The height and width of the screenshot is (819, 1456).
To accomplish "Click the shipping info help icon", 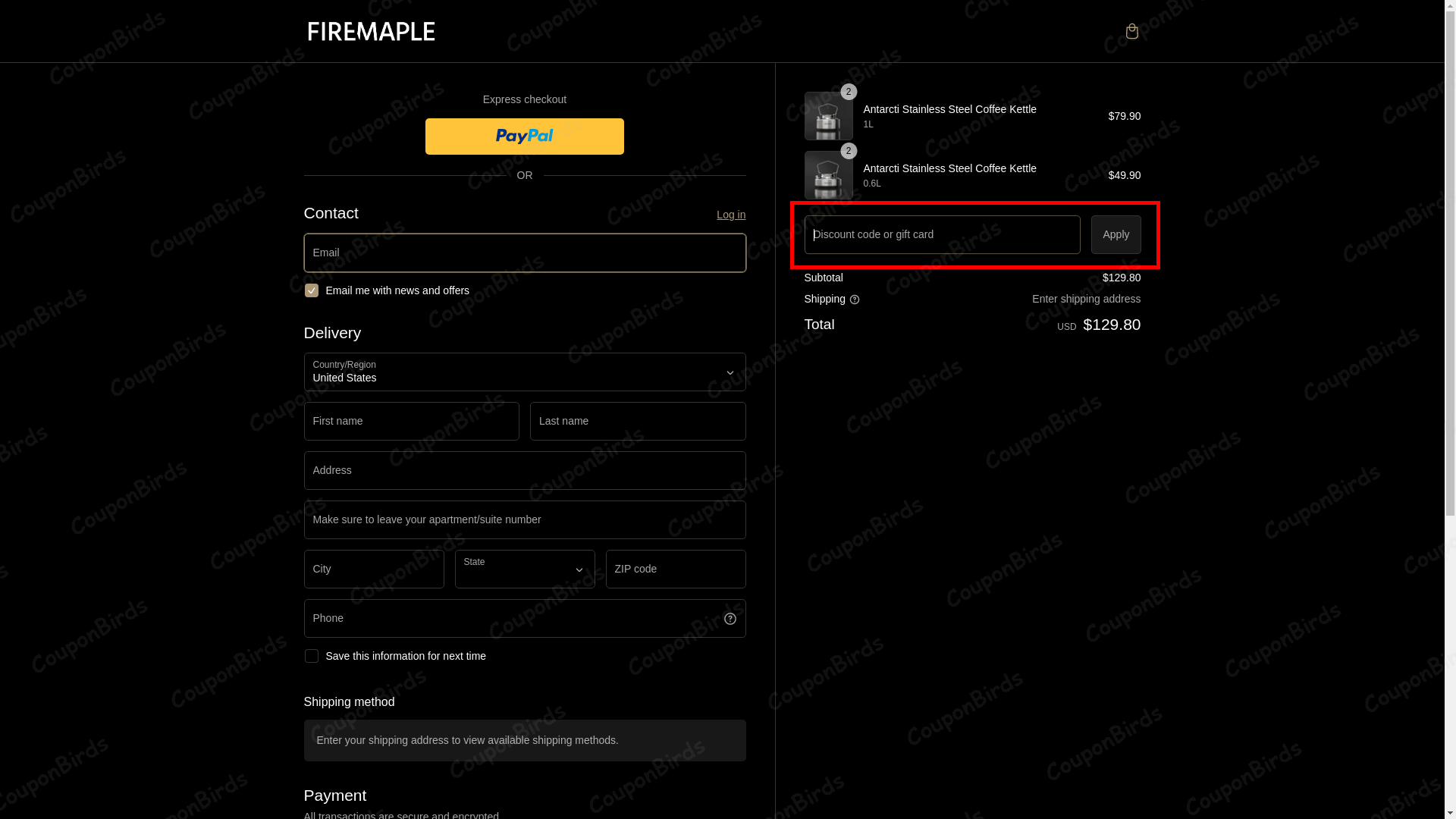I will click(x=855, y=300).
